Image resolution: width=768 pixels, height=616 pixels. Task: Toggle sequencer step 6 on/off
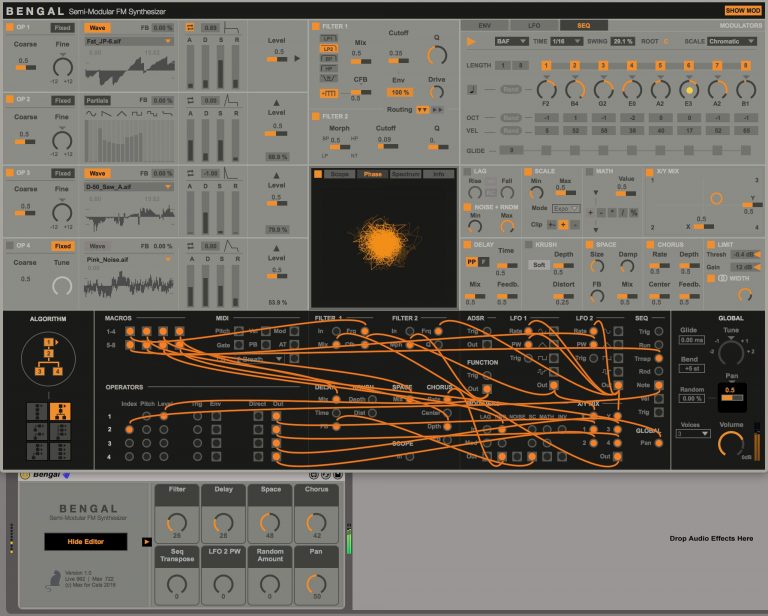pos(688,65)
